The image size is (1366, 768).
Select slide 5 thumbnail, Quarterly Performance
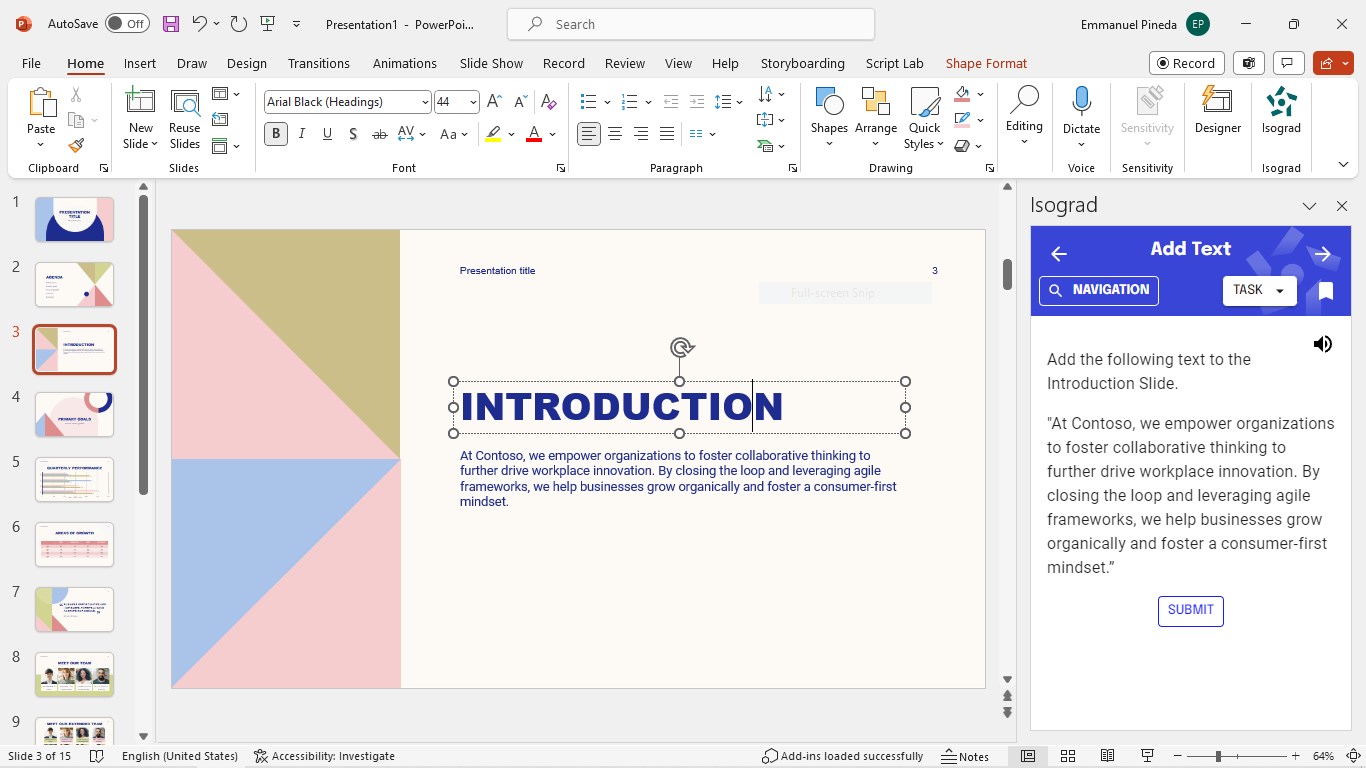click(75, 480)
